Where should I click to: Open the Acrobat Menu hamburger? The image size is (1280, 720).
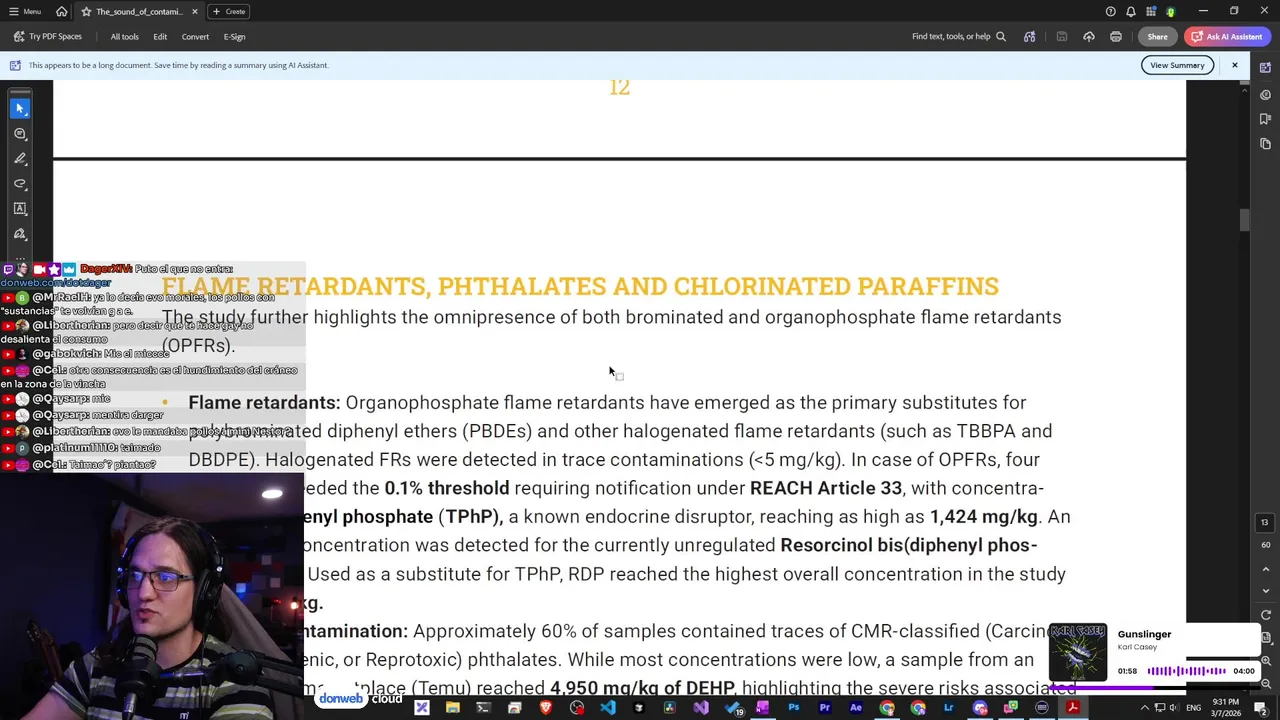click(25, 11)
